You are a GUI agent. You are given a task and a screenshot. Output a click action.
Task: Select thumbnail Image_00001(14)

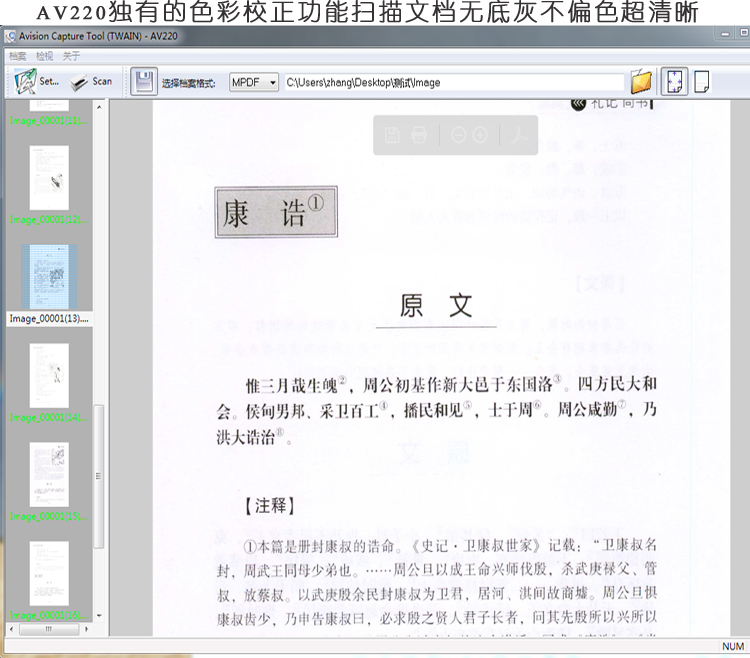click(49, 376)
